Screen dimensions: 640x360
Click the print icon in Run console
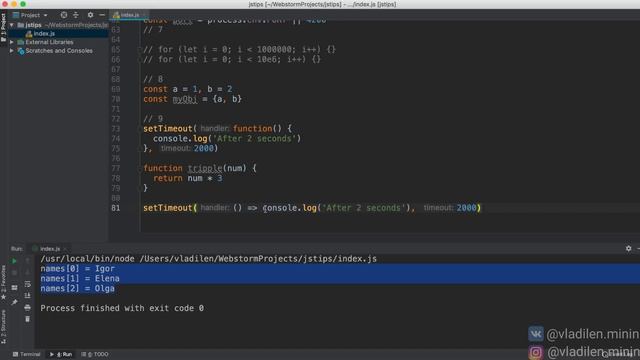click(x=27, y=307)
